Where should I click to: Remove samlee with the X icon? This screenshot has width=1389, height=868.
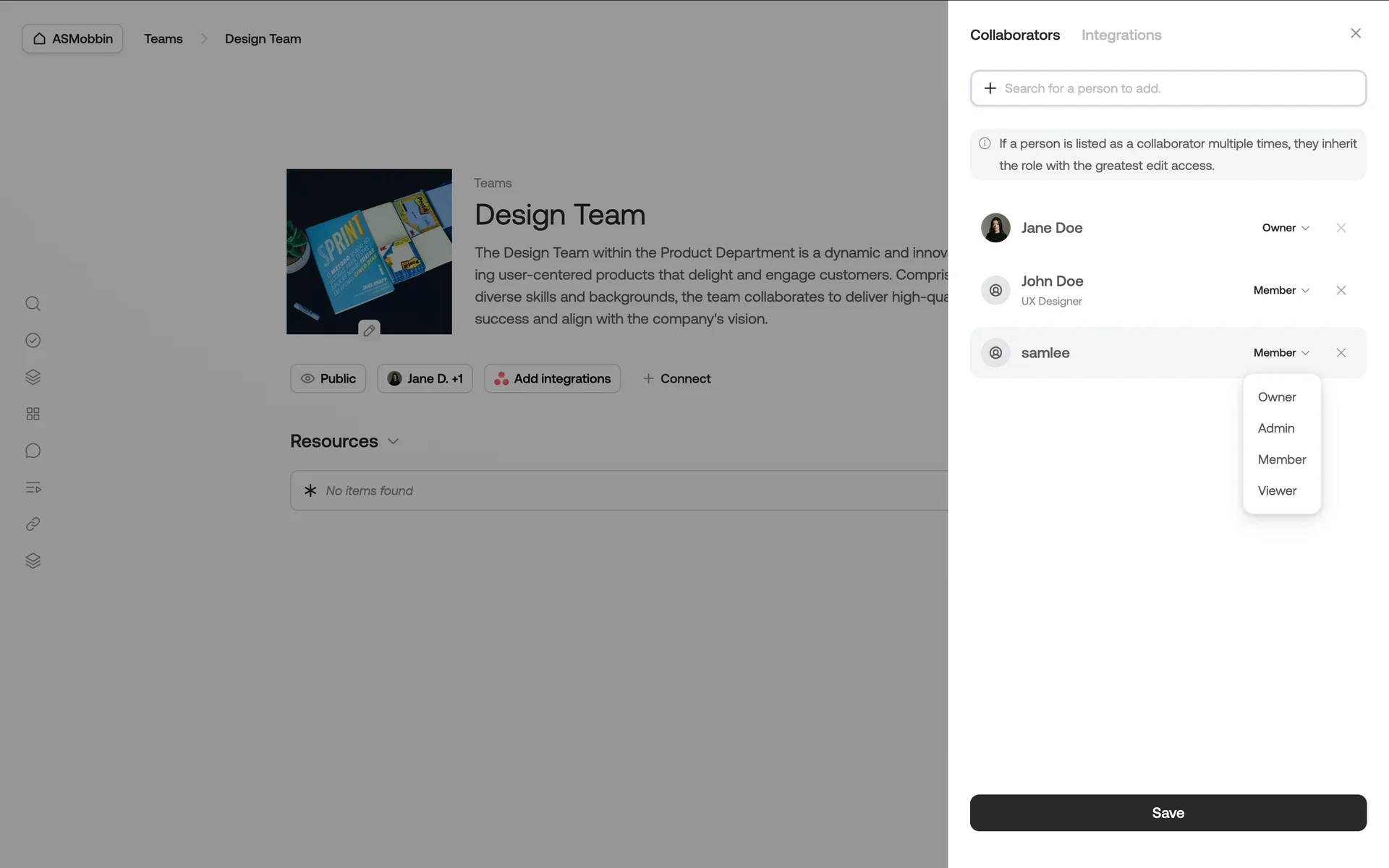pos(1341,353)
